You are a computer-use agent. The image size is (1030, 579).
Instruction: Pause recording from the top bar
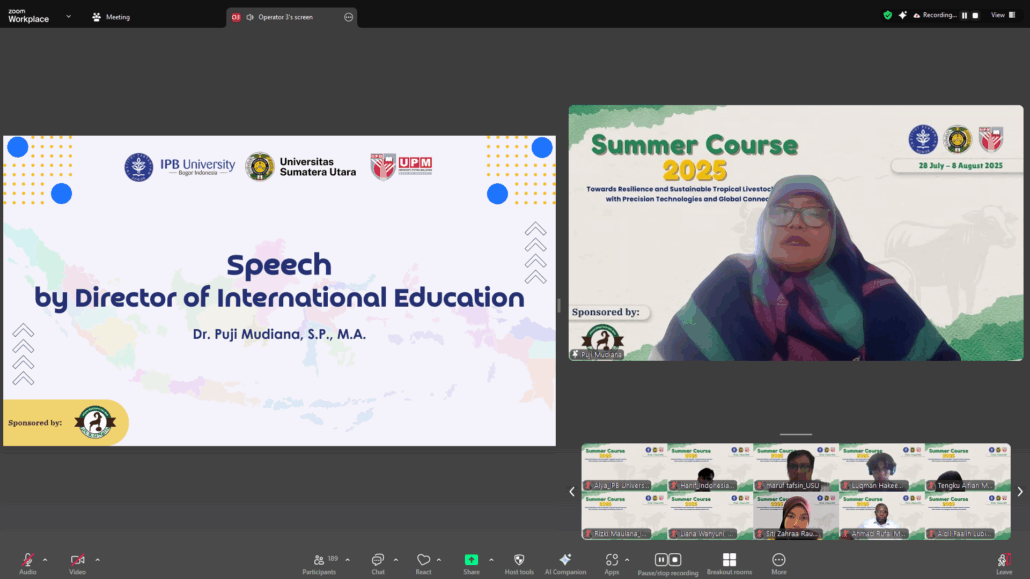point(965,16)
